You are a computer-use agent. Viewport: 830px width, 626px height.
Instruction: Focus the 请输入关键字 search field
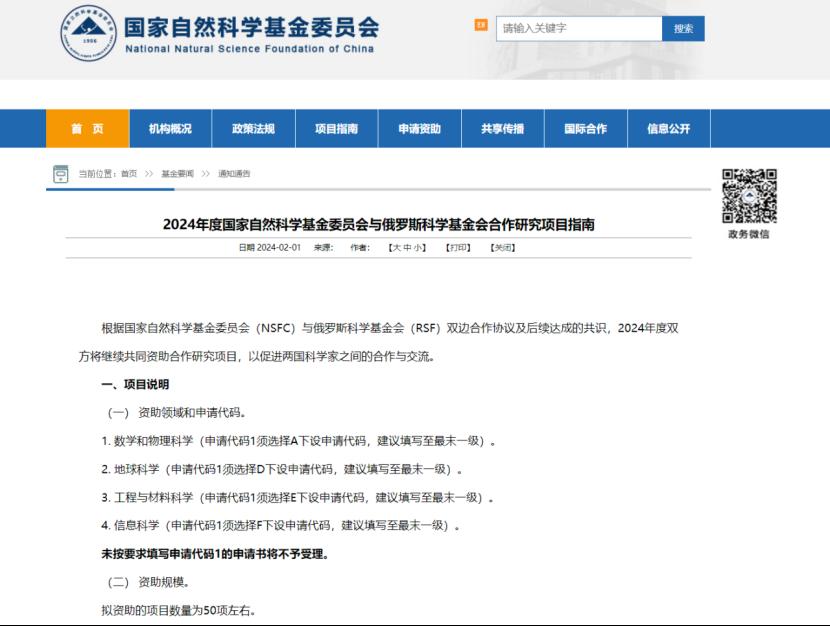click(x=578, y=29)
